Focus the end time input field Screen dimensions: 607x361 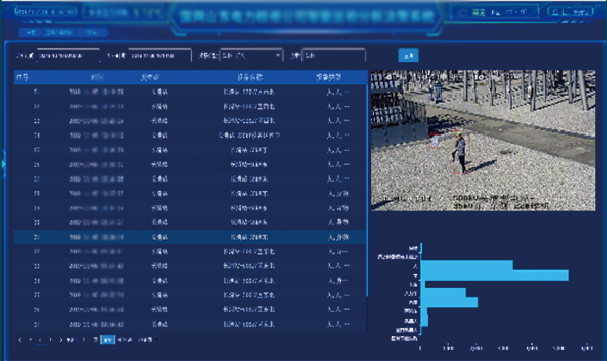click(160, 55)
